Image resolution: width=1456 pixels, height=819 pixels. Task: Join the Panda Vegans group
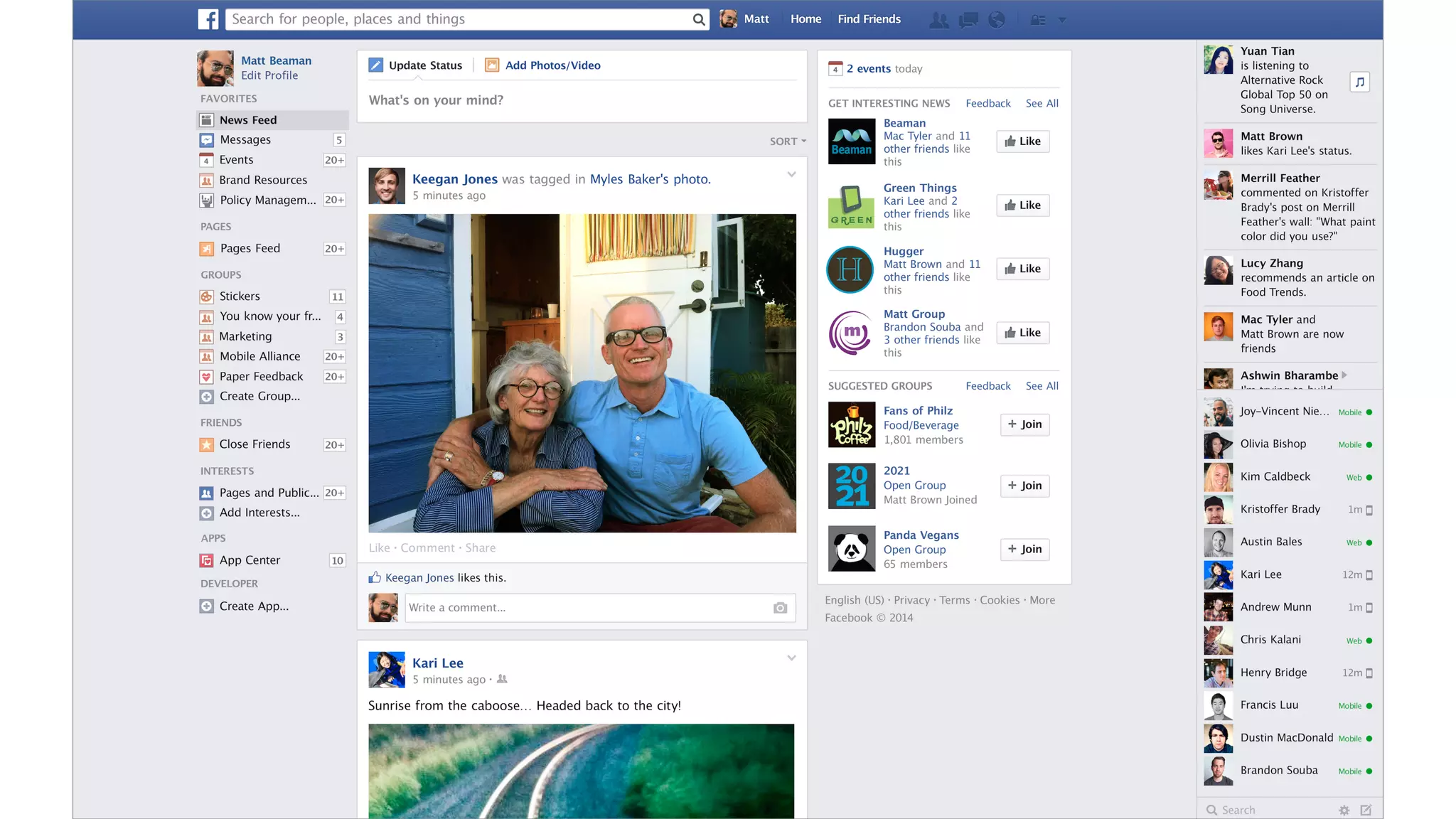click(1024, 549)
